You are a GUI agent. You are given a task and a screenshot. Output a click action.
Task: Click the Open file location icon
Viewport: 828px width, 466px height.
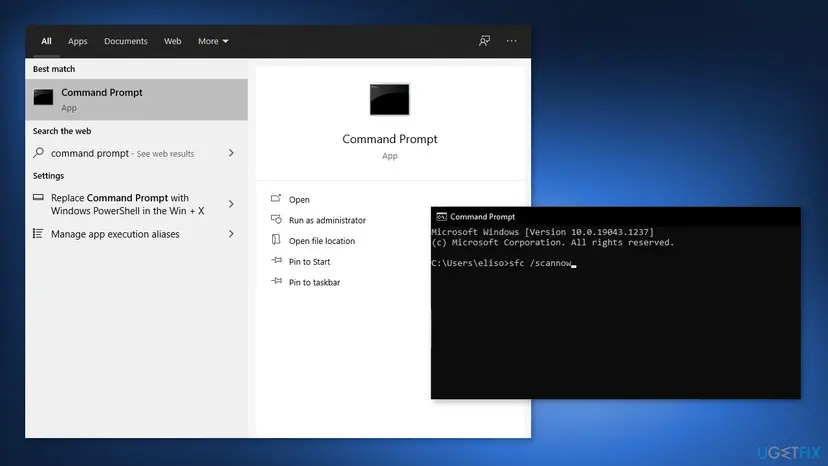pos(276,239)
